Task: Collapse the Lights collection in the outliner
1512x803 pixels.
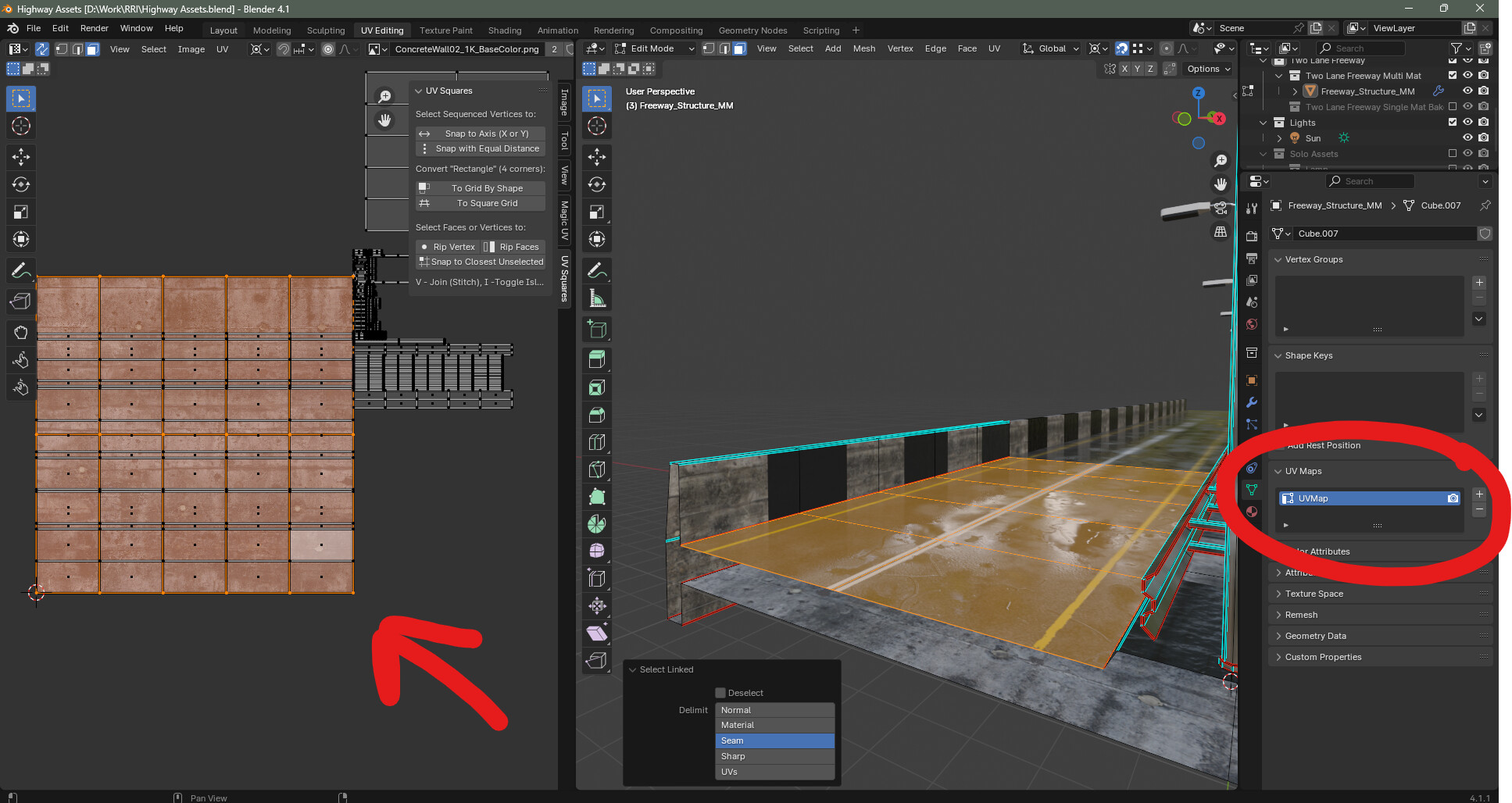Action: click(1263, 123)
